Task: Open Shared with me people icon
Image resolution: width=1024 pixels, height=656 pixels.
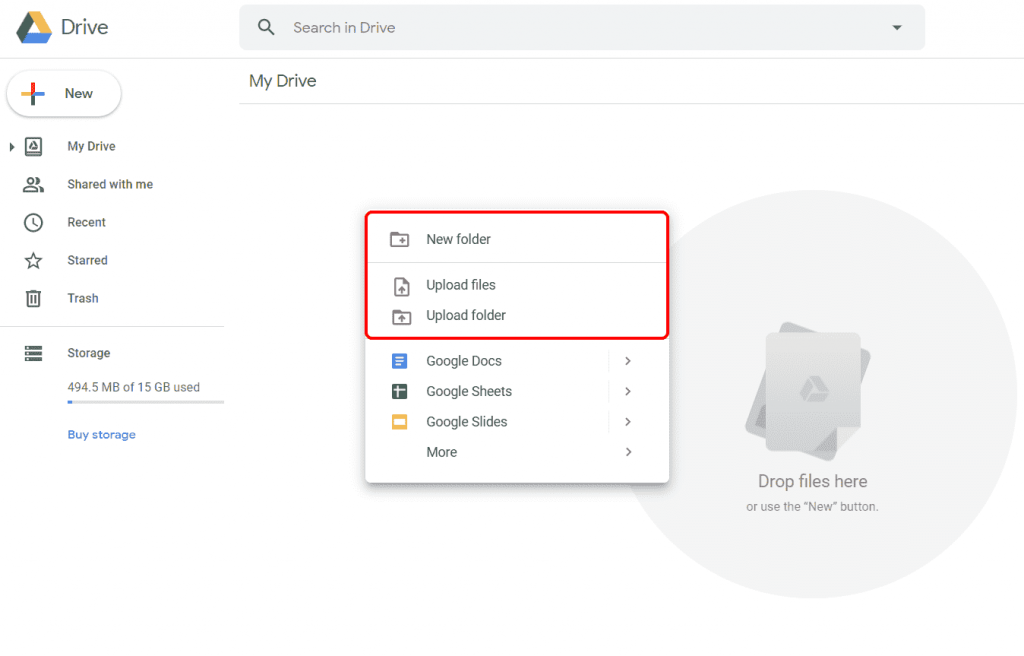Action: click(x=33, y=185)
